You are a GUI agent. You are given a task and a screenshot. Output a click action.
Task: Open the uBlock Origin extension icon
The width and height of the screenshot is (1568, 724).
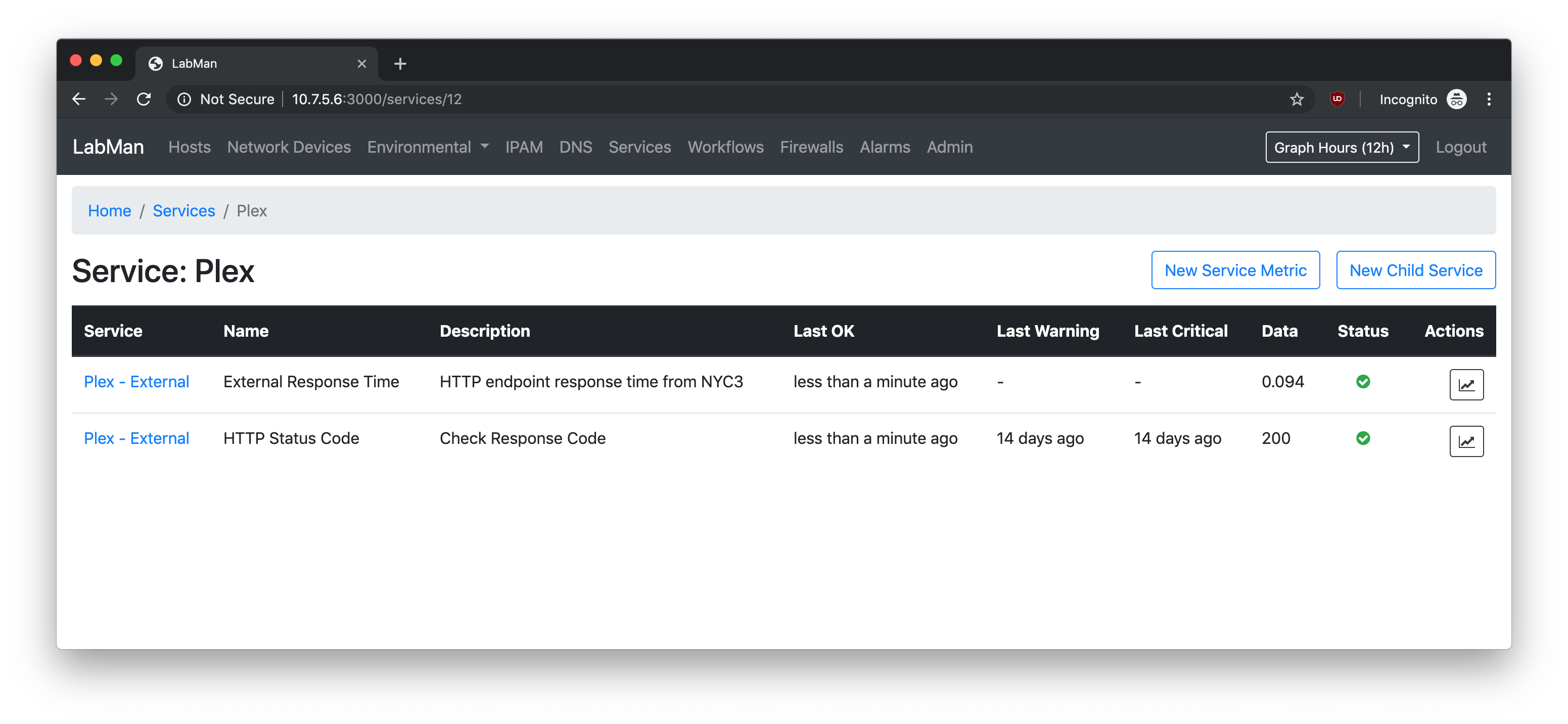[x=1336, y=99]
